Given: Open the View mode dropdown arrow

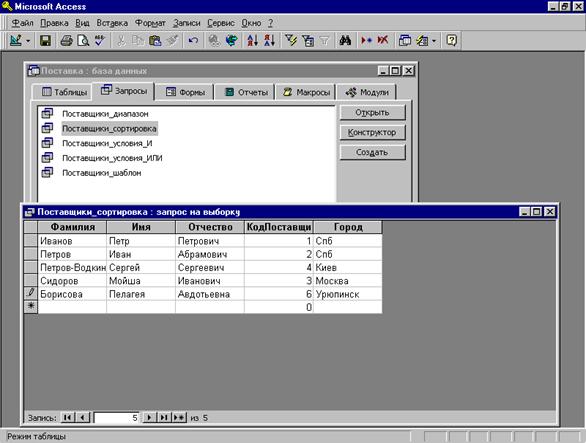Looking at the screenshot, I should (x=28, y=40).
